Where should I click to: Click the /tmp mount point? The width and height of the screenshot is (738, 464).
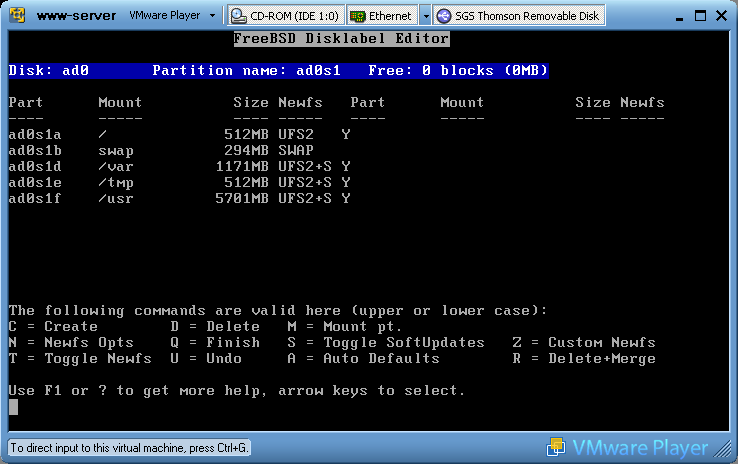[x=116, y=183]
